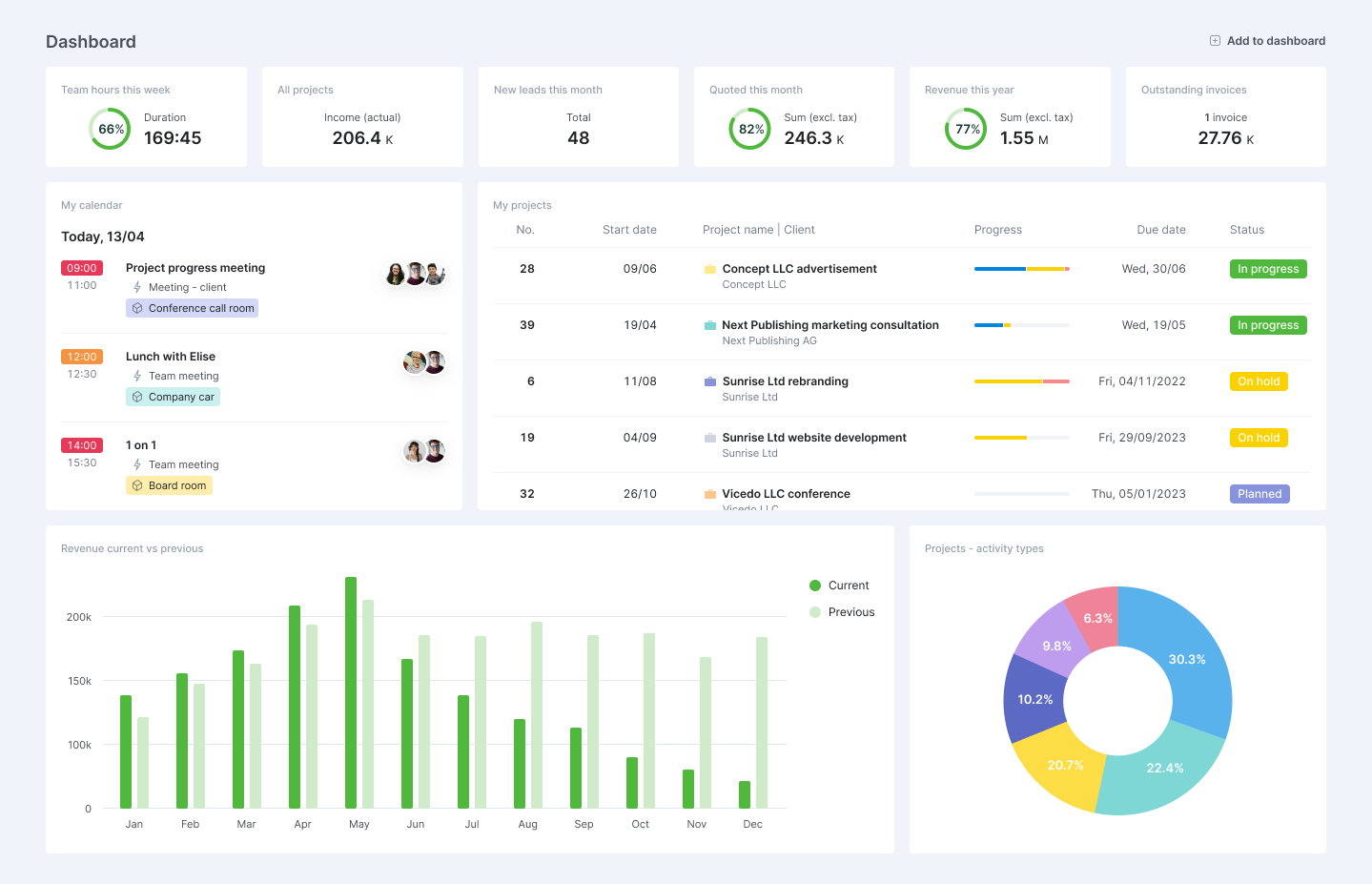The image size is (1372, 884).
Task: Open the On hold status selector for Sunrise Ltd rebranding
Action: click(1259, 380)
